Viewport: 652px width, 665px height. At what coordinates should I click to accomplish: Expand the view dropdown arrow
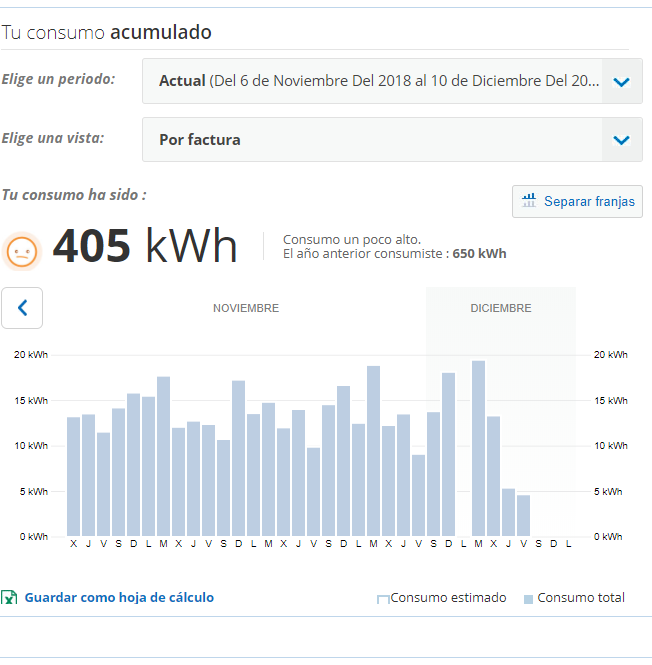[x=621, y=140]
